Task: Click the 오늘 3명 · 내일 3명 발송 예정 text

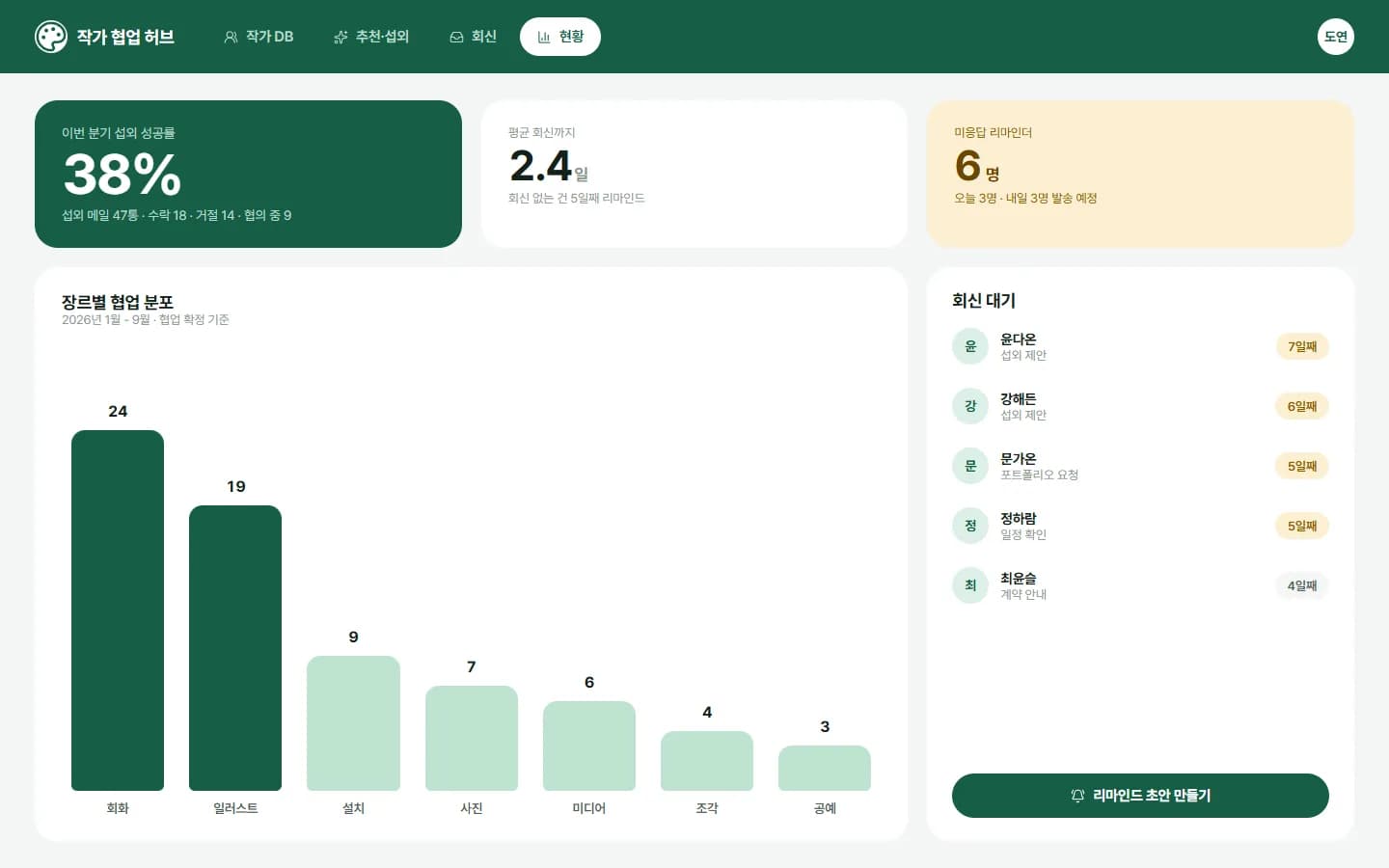Action: [x=1025, y=198]
